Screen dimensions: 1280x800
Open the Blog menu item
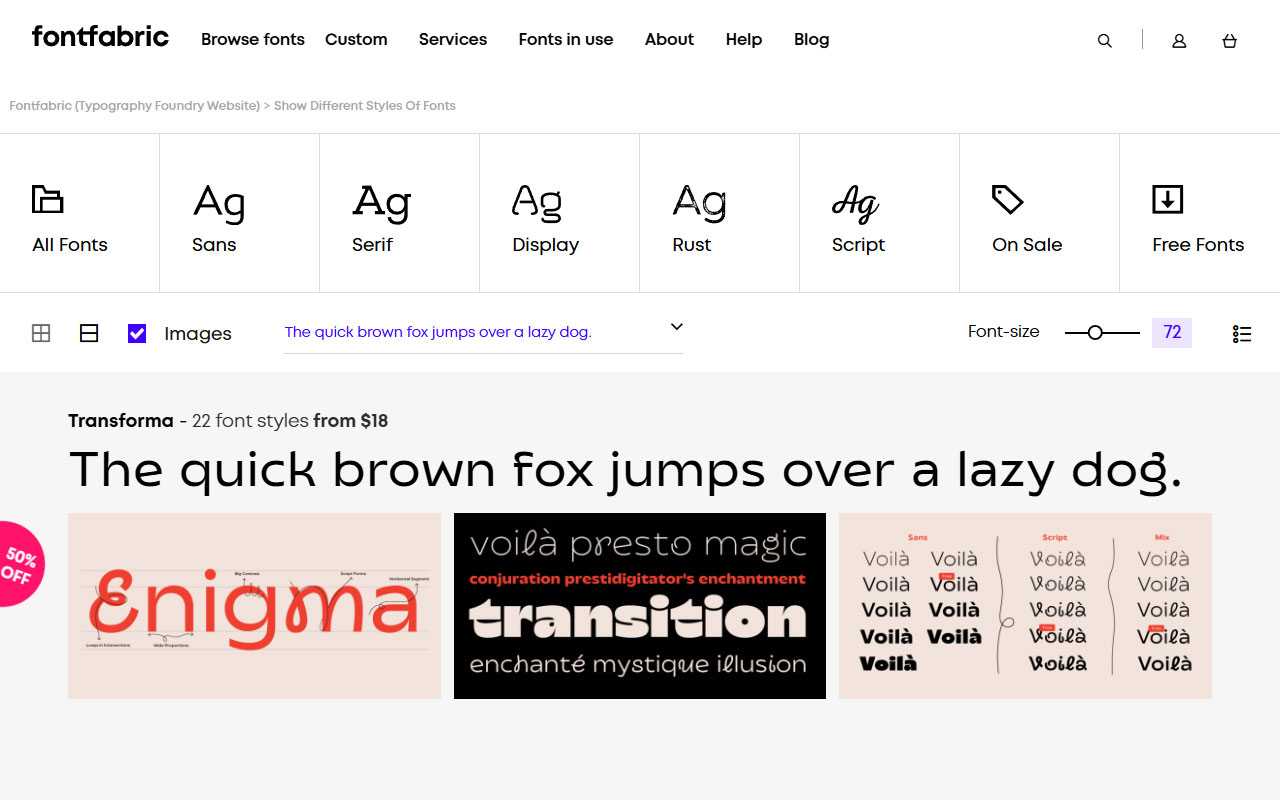click(812, 39)
